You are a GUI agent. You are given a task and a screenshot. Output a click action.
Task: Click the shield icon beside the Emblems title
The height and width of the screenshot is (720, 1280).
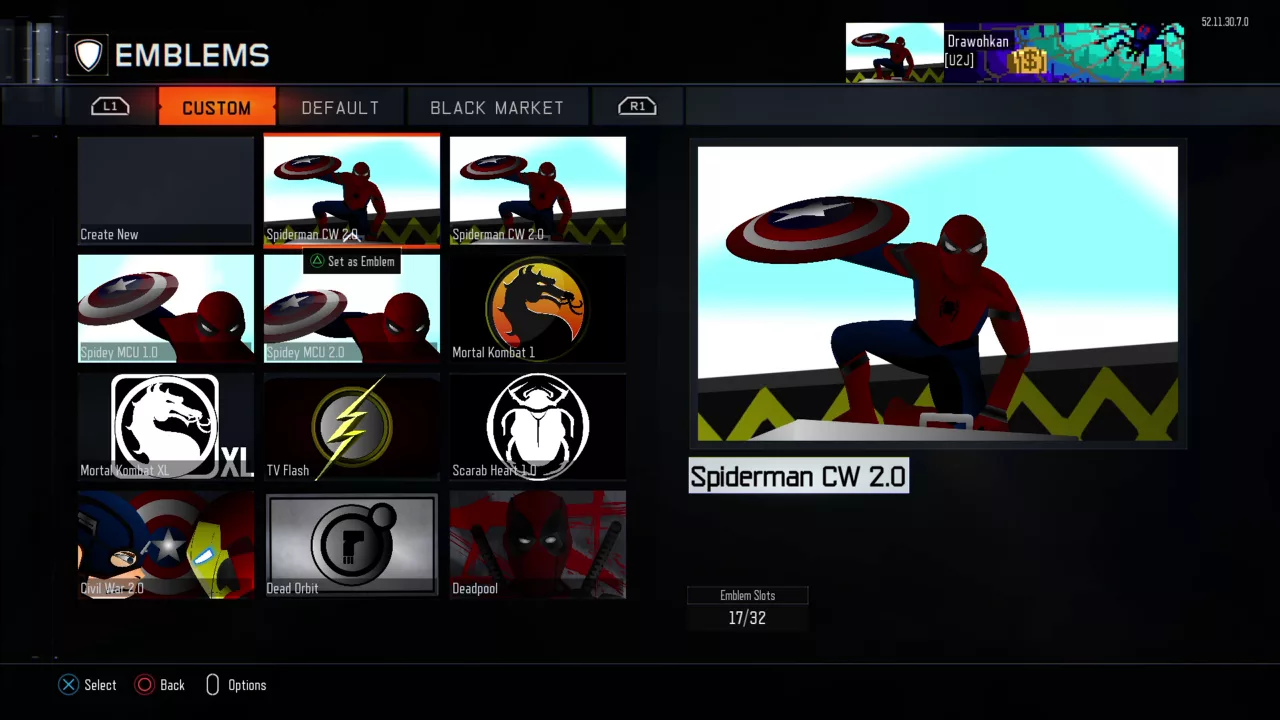(x=88, y=55)
